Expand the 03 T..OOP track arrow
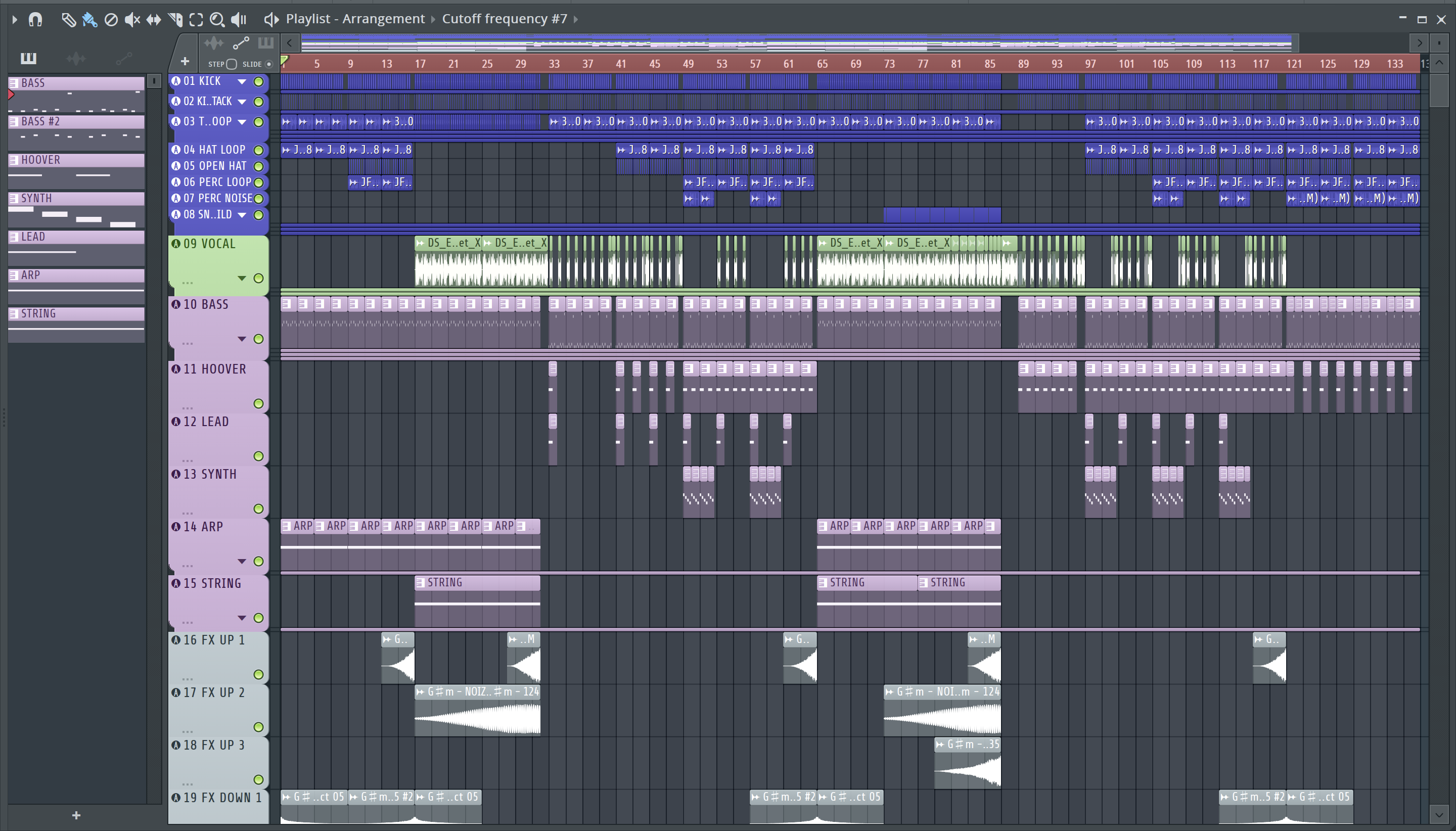The height and width of the screenshot is (831, 1456). (x=242, y=122)
